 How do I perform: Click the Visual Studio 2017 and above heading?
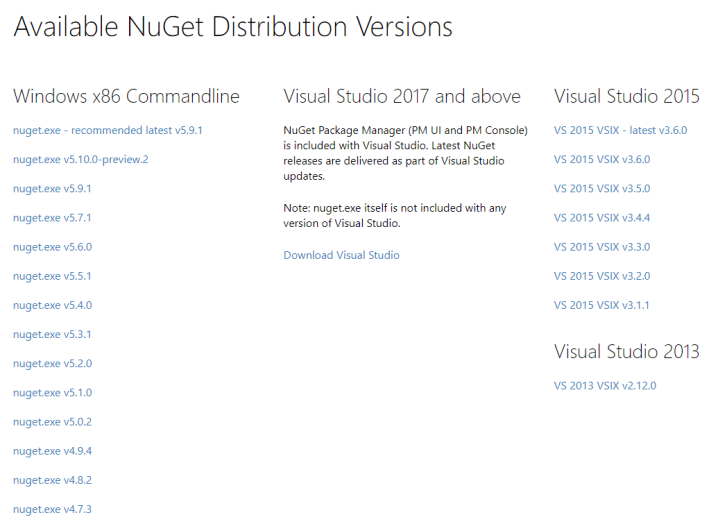[x=402, y=96]
